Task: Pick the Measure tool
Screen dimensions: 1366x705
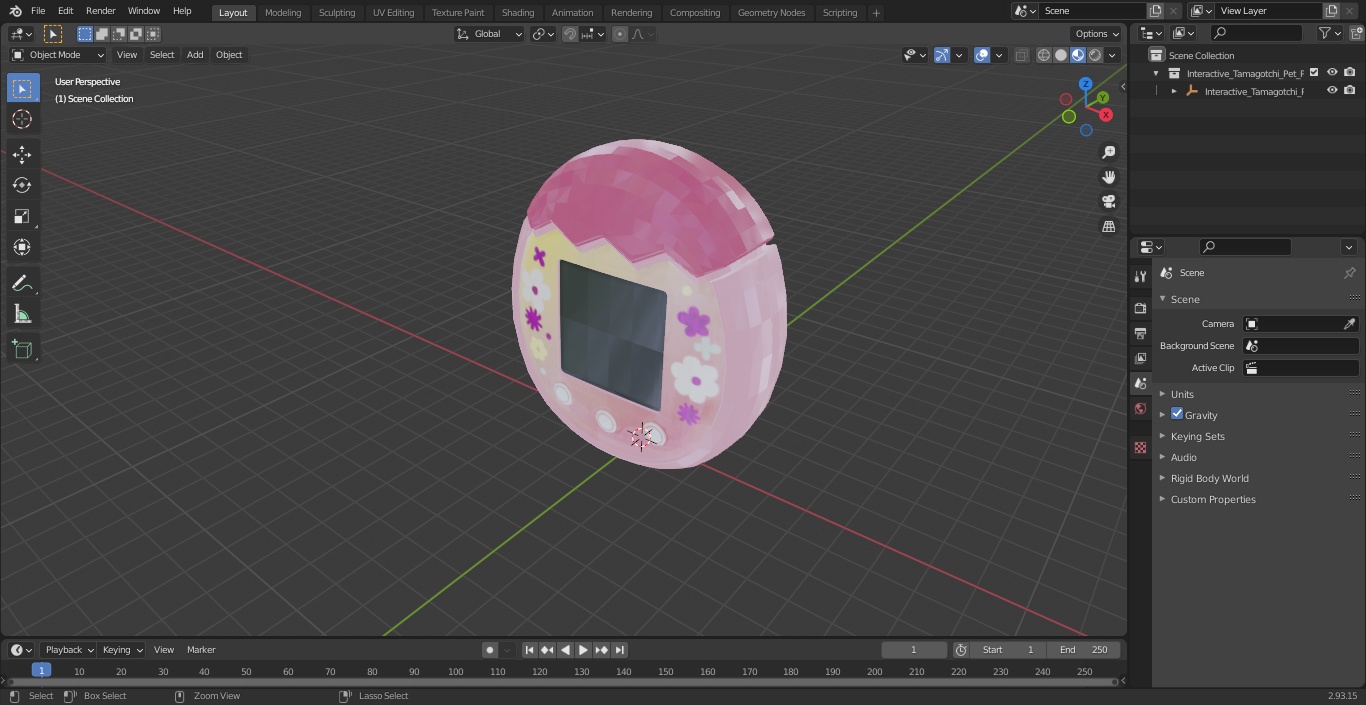Action: click(x=22, y=315)
